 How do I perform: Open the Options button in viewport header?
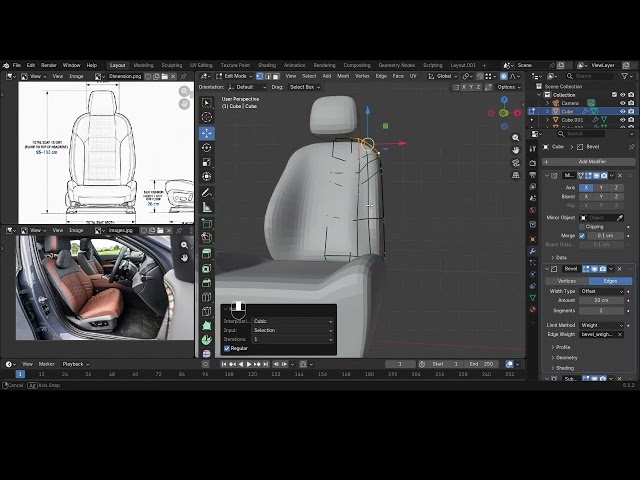click(x=509, y=87)
